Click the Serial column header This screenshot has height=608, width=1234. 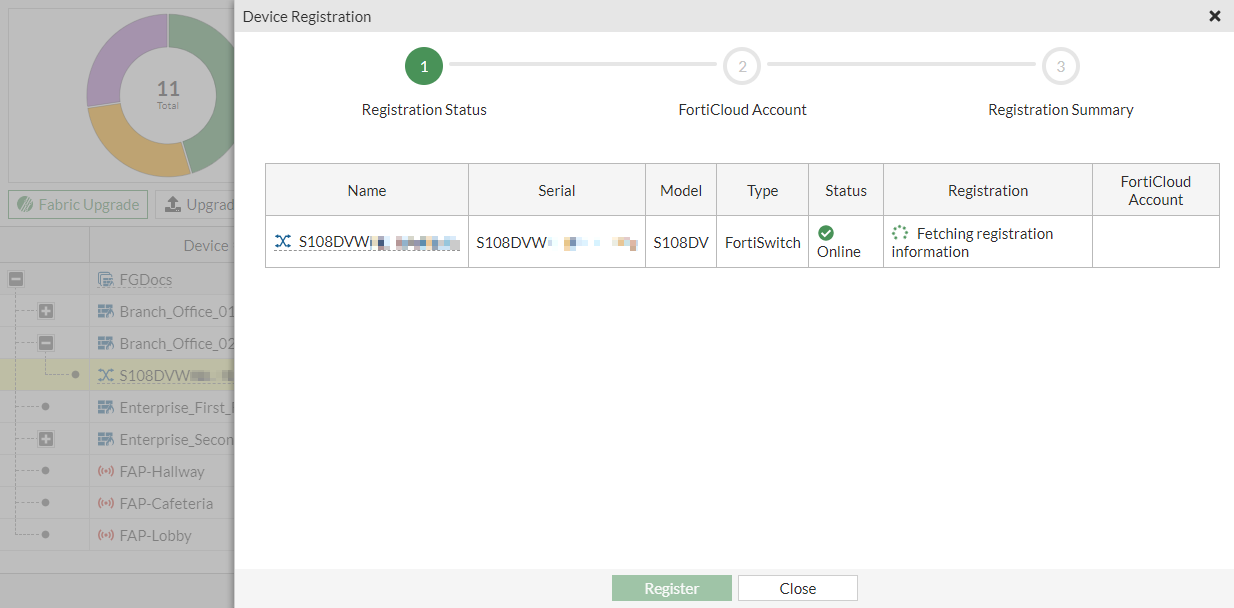click(557, 190)
